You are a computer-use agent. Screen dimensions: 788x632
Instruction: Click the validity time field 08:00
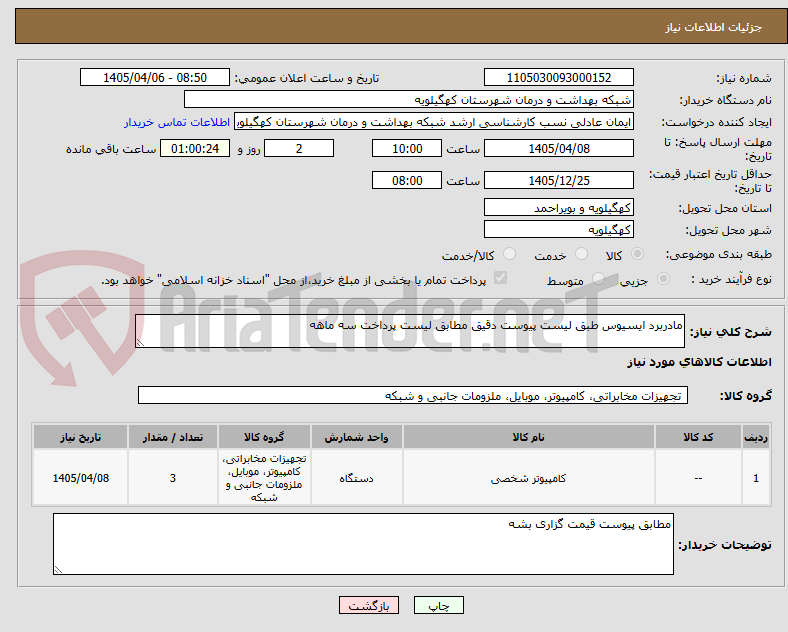pyautogui.click(x=407, y=180)
